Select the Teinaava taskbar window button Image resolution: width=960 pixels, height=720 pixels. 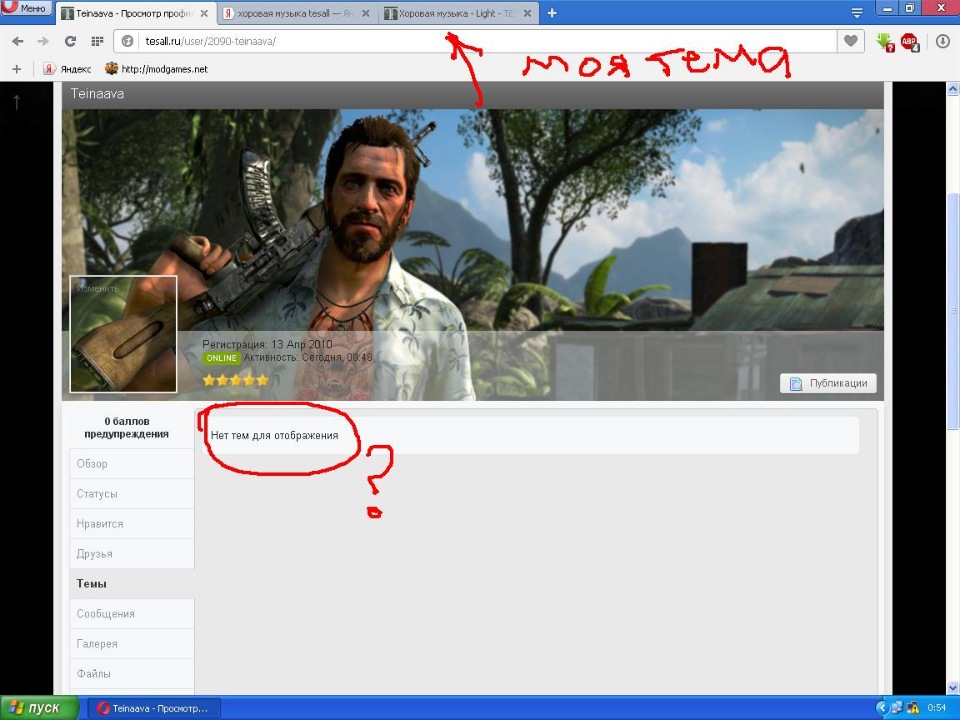point(153,708)
